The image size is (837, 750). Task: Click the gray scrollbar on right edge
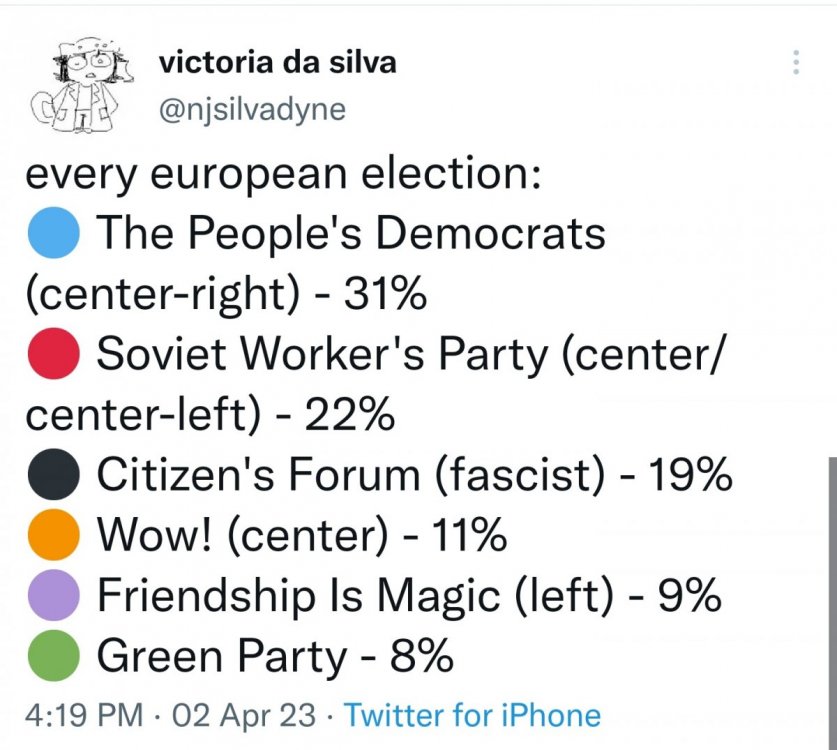[x=832, y=603]
